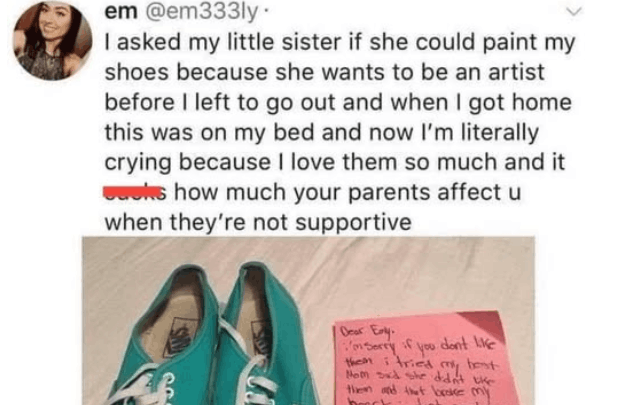Open the attached shoes photo
This screenshot has width=635, height=405.
pos(308,321)
